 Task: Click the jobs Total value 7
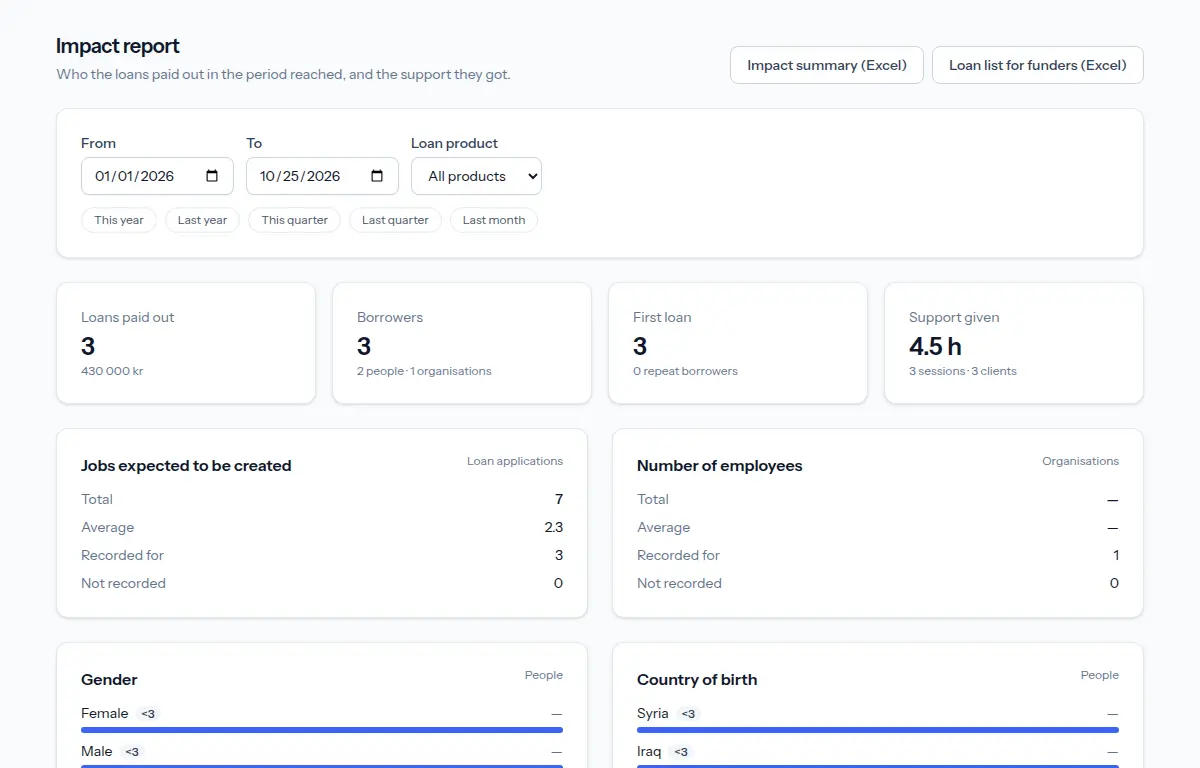pos(559,499)
